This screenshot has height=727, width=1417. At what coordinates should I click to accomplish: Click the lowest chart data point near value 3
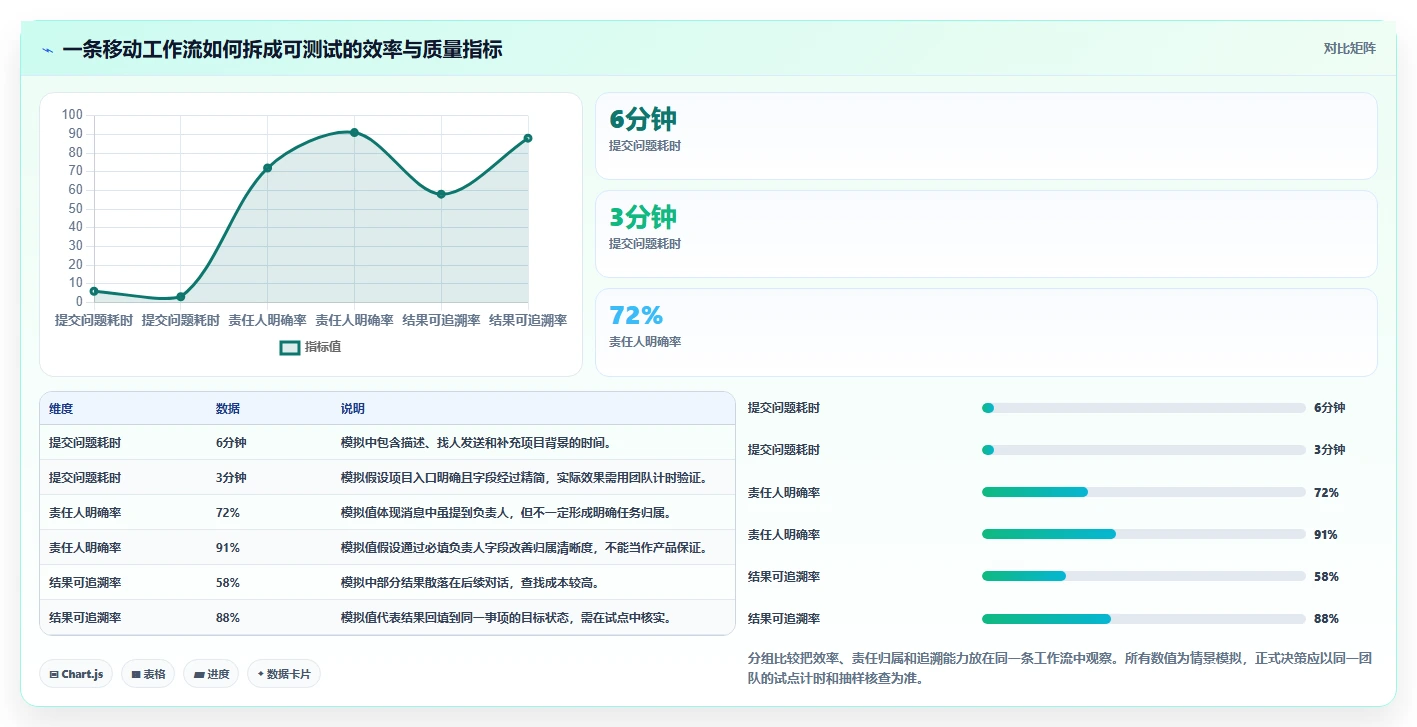coord(180,297)
